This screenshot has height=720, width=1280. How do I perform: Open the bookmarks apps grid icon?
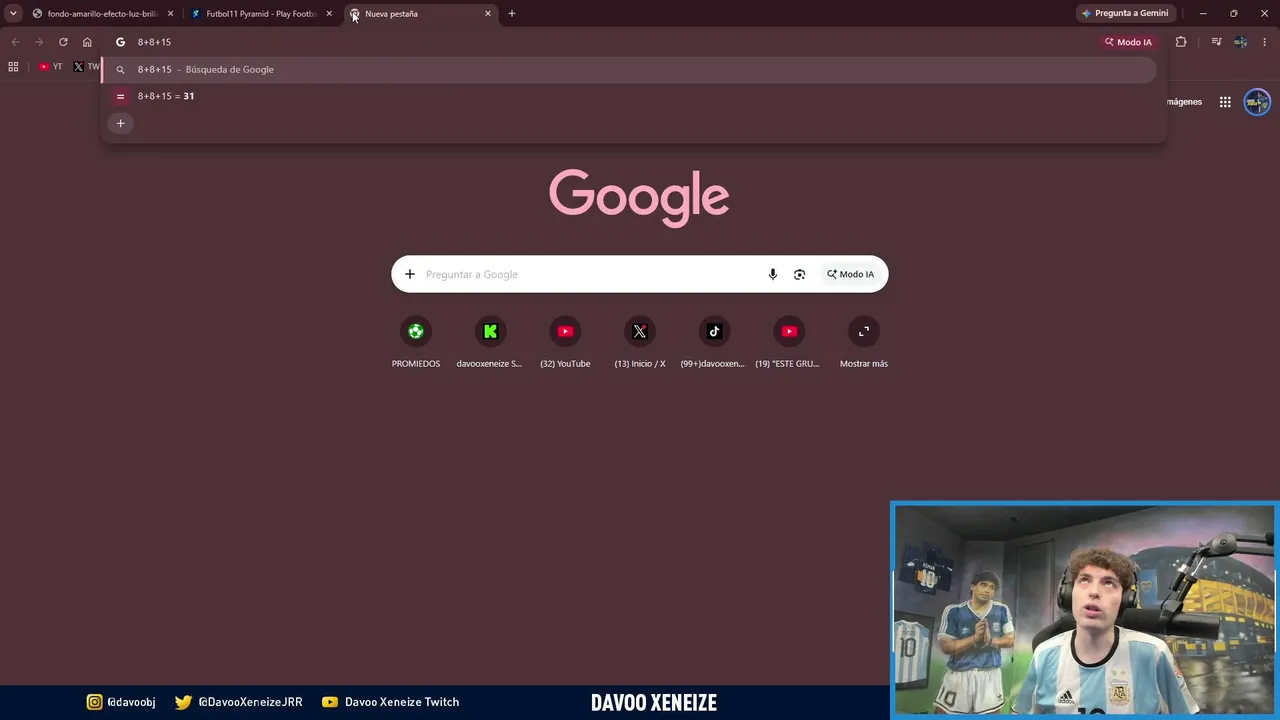pyautogui.click(x=13, y=67)
